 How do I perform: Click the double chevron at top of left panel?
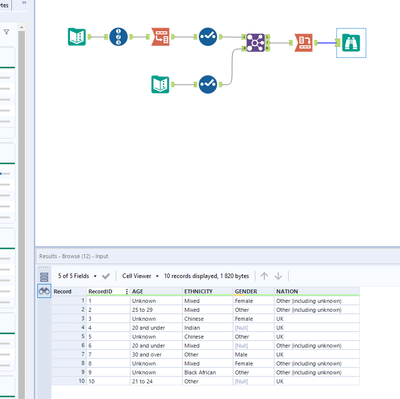coord(24,3)
